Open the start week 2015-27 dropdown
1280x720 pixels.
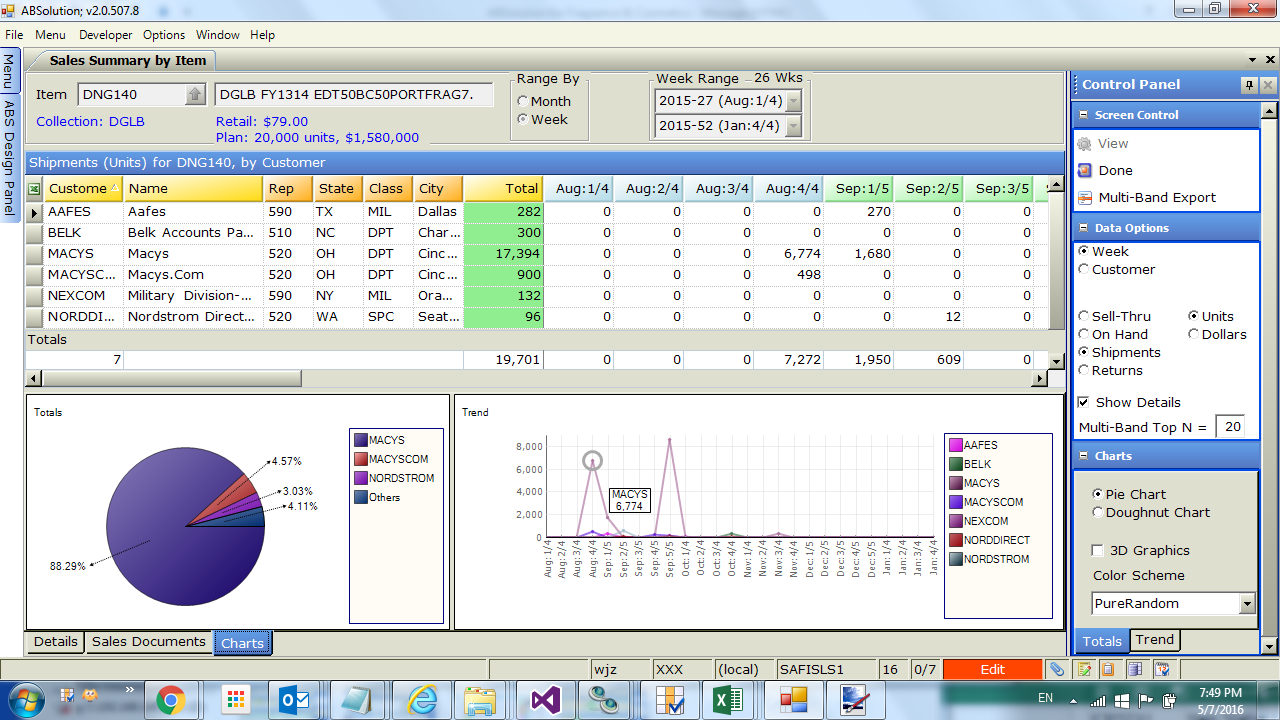coord(794,101)
